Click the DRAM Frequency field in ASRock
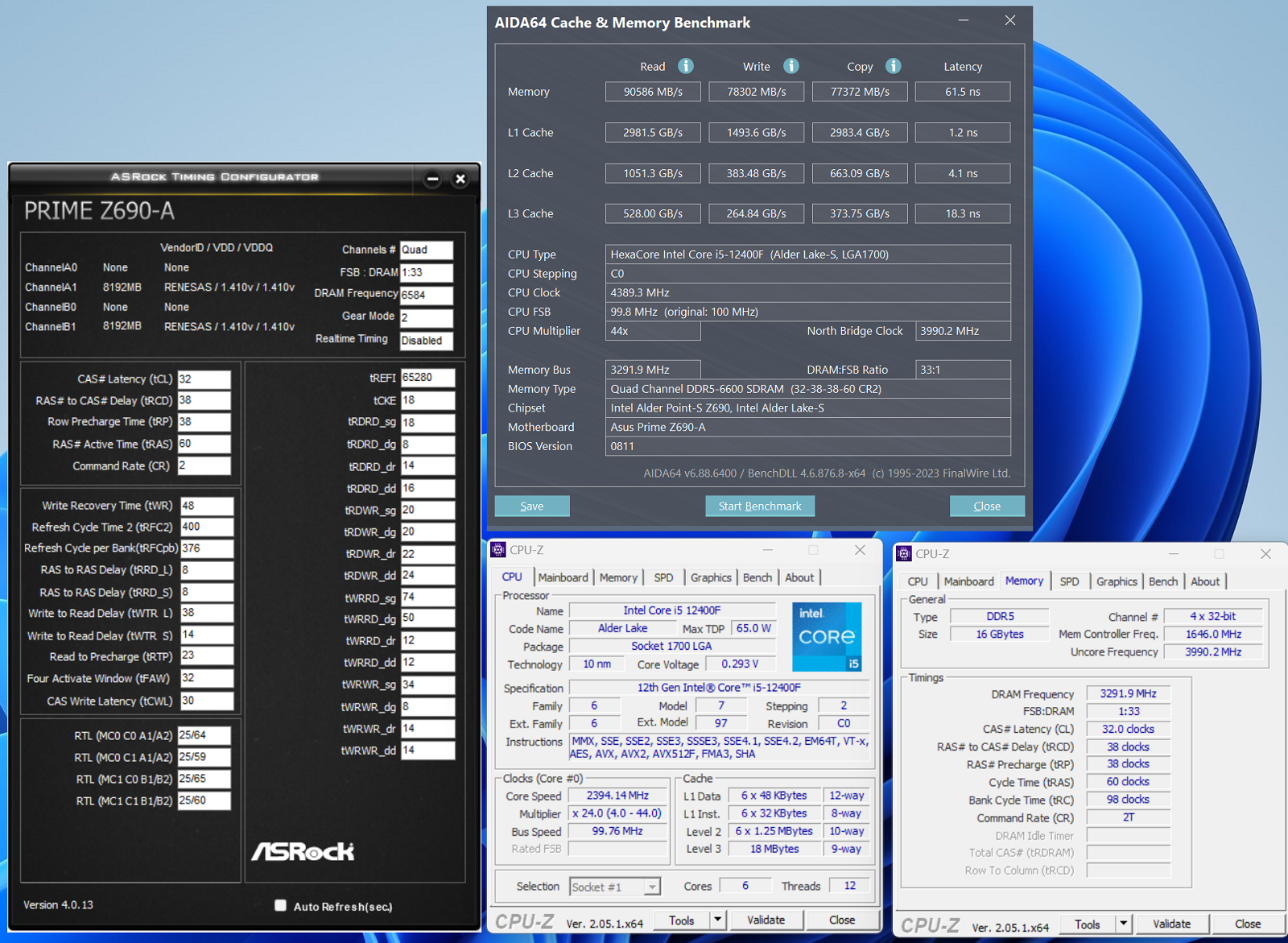1288x943 pixels. [427, 295]
